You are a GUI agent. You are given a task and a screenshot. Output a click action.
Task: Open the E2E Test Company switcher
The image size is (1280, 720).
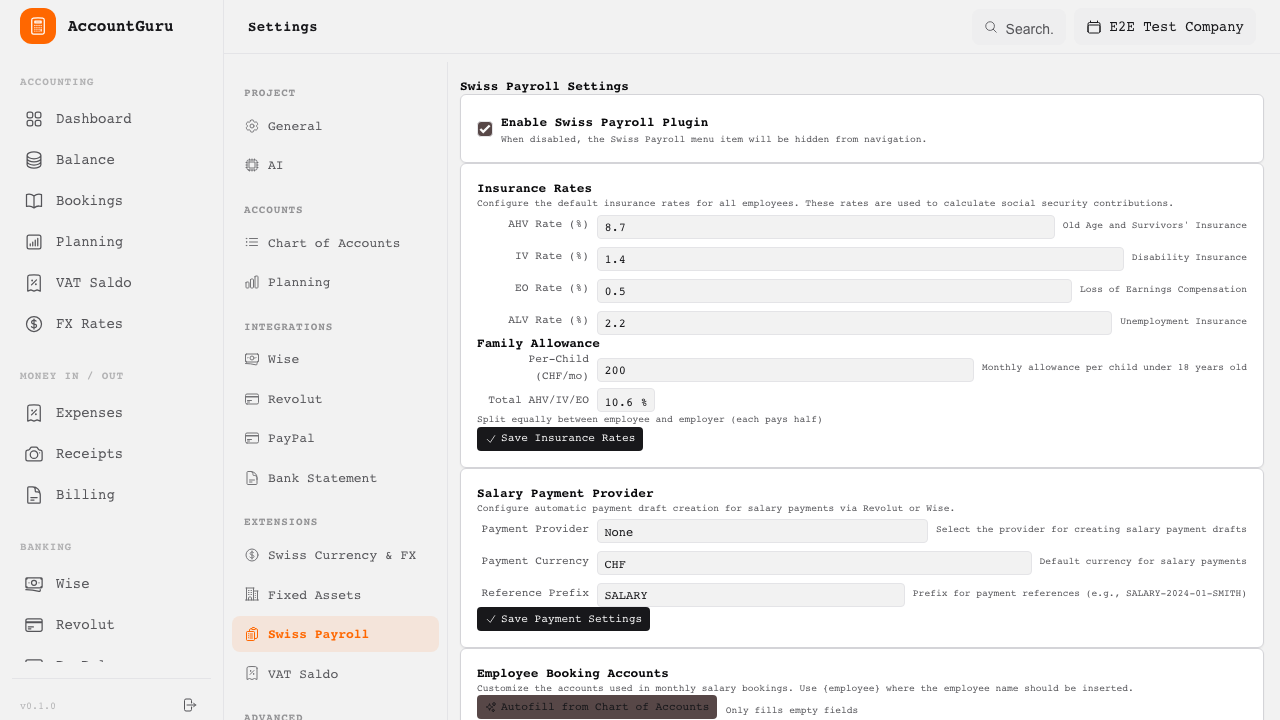pos(1165,27)
